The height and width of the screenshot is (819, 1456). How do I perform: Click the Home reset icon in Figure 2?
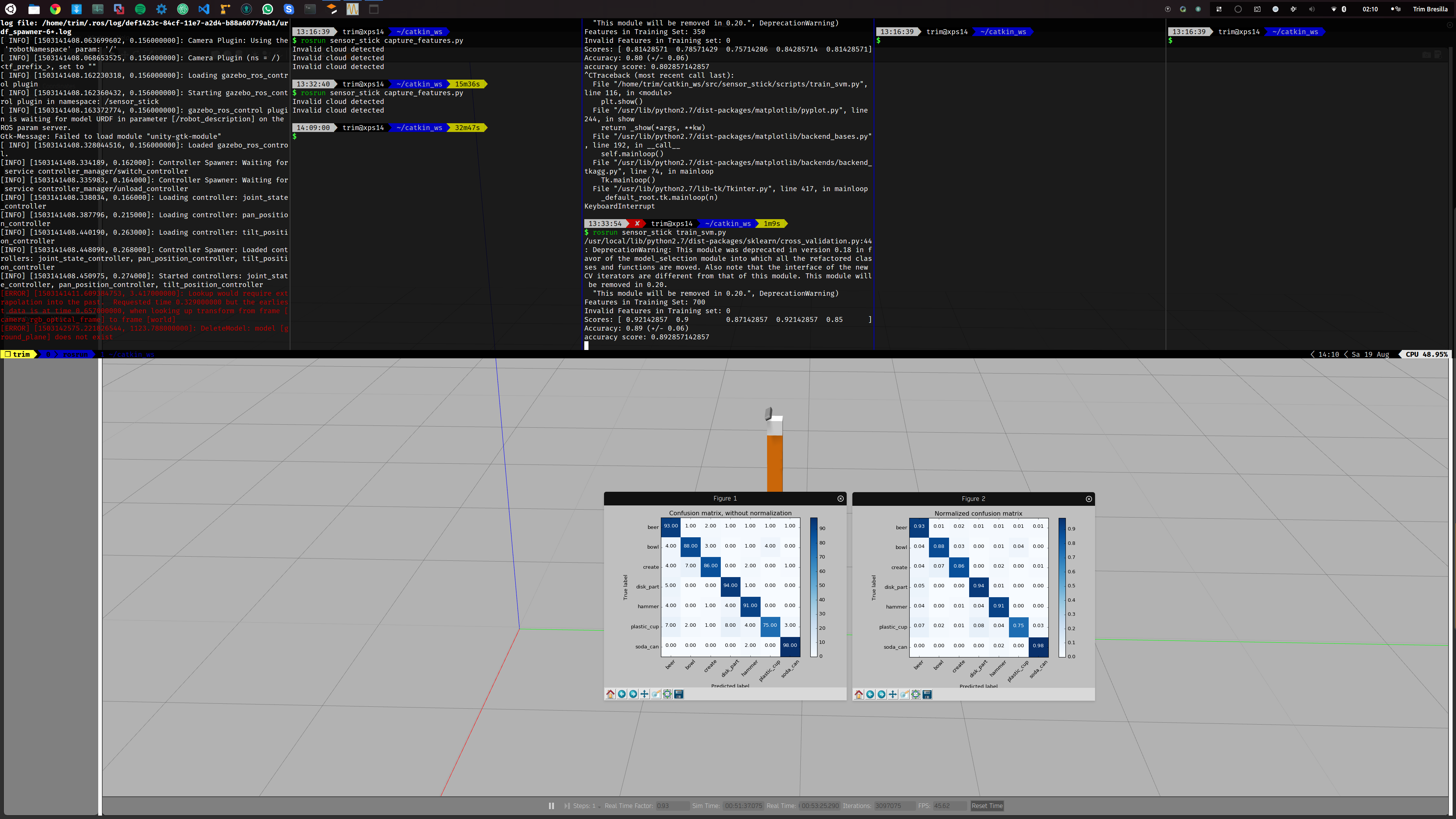[x=858, y=695]
